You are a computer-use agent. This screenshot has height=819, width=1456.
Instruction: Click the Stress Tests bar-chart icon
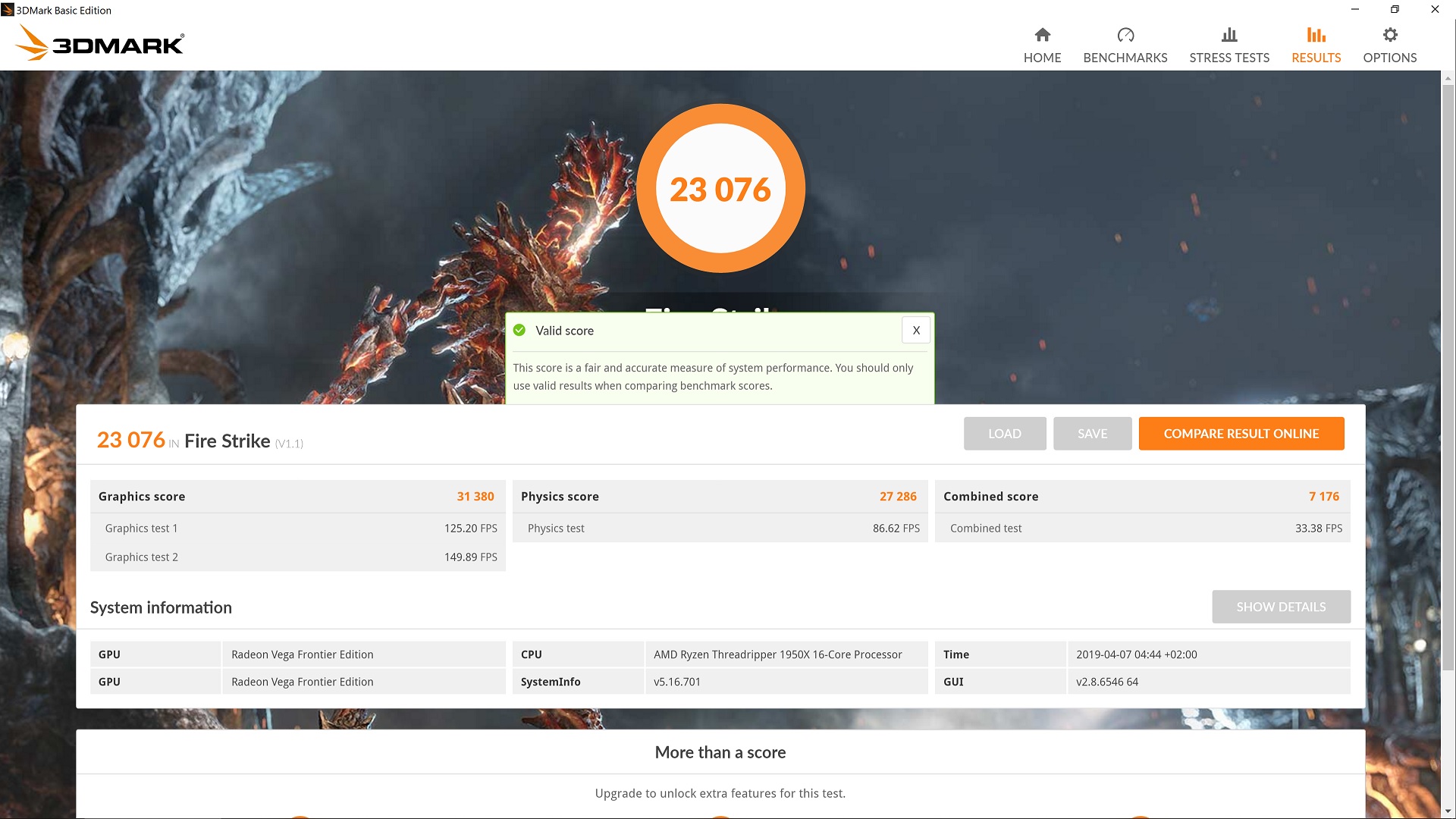(1229, 35)
